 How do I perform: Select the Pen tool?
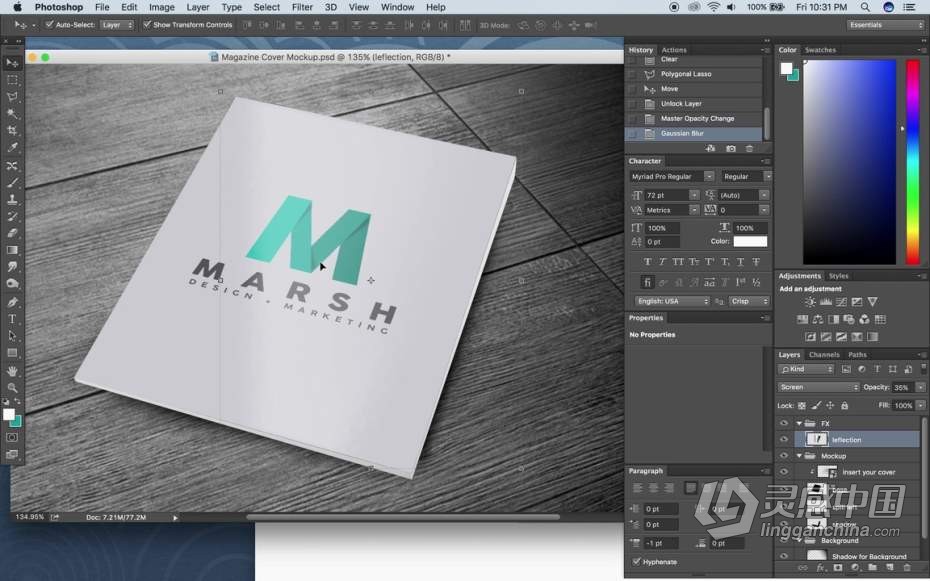pyautogui.click(x=12, y=302)
